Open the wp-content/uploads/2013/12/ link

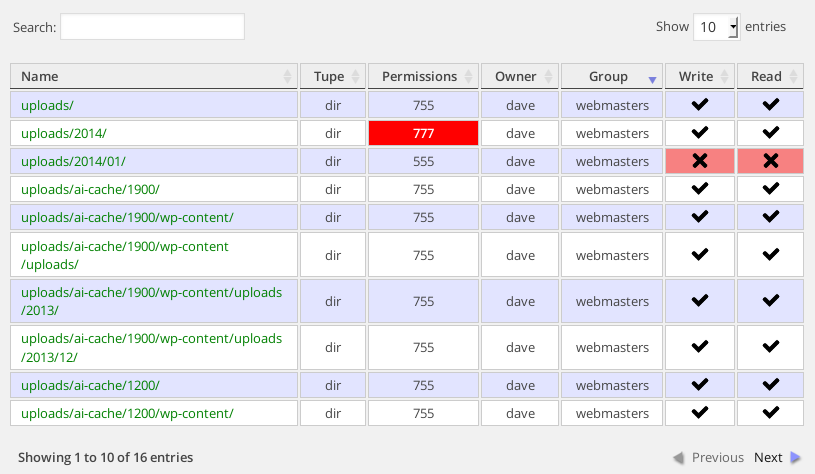[x=151, y=347]
